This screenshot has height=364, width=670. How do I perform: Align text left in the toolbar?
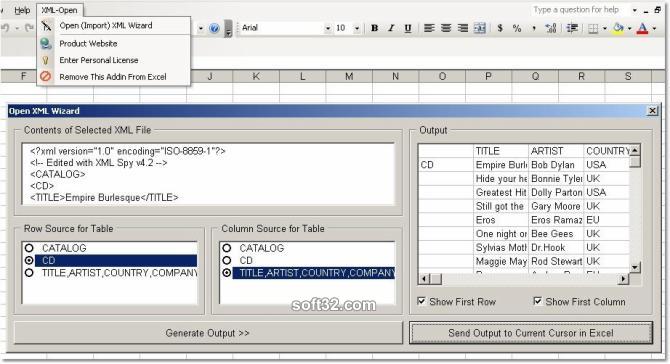(x=429, y=28)
